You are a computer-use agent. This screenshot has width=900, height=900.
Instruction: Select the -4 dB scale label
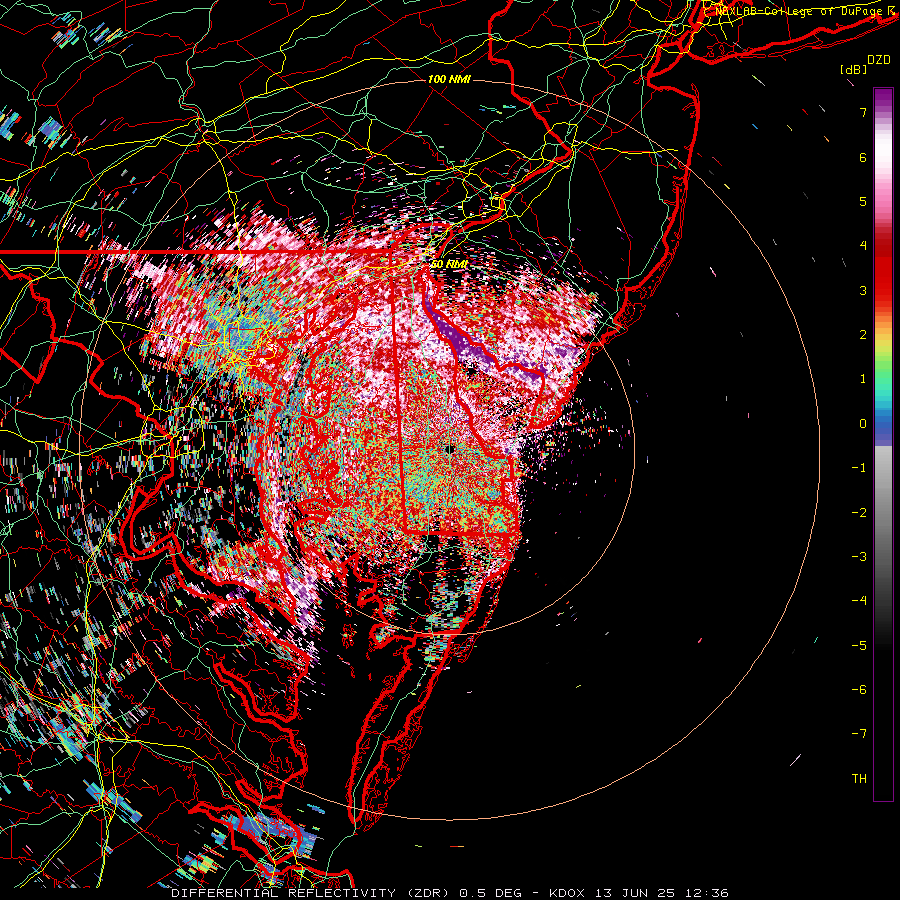[859, 601]
